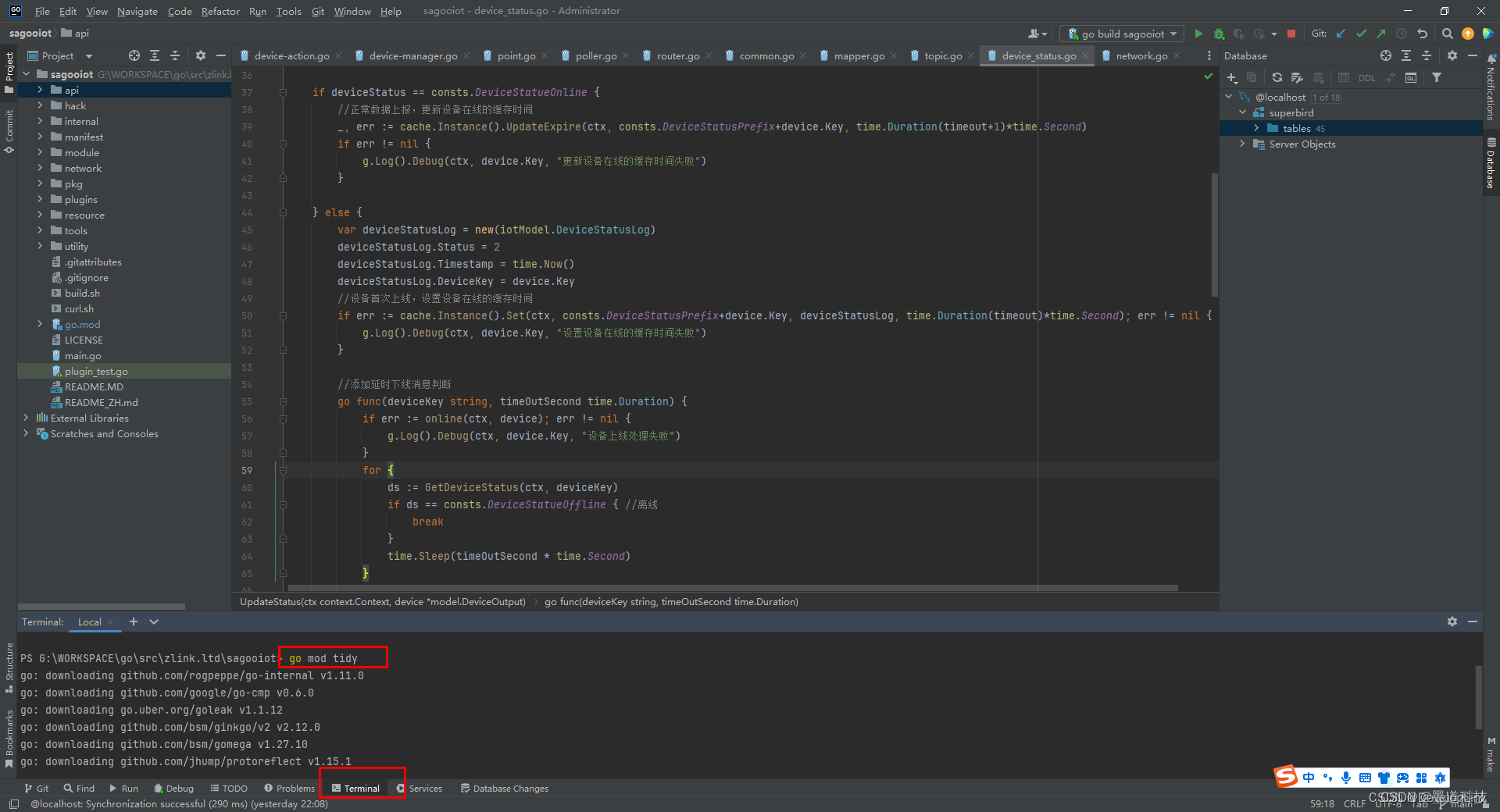Switch to the router.go tab
The image size is (1500, 812).
pyautogui.click(x=678, y=55)
